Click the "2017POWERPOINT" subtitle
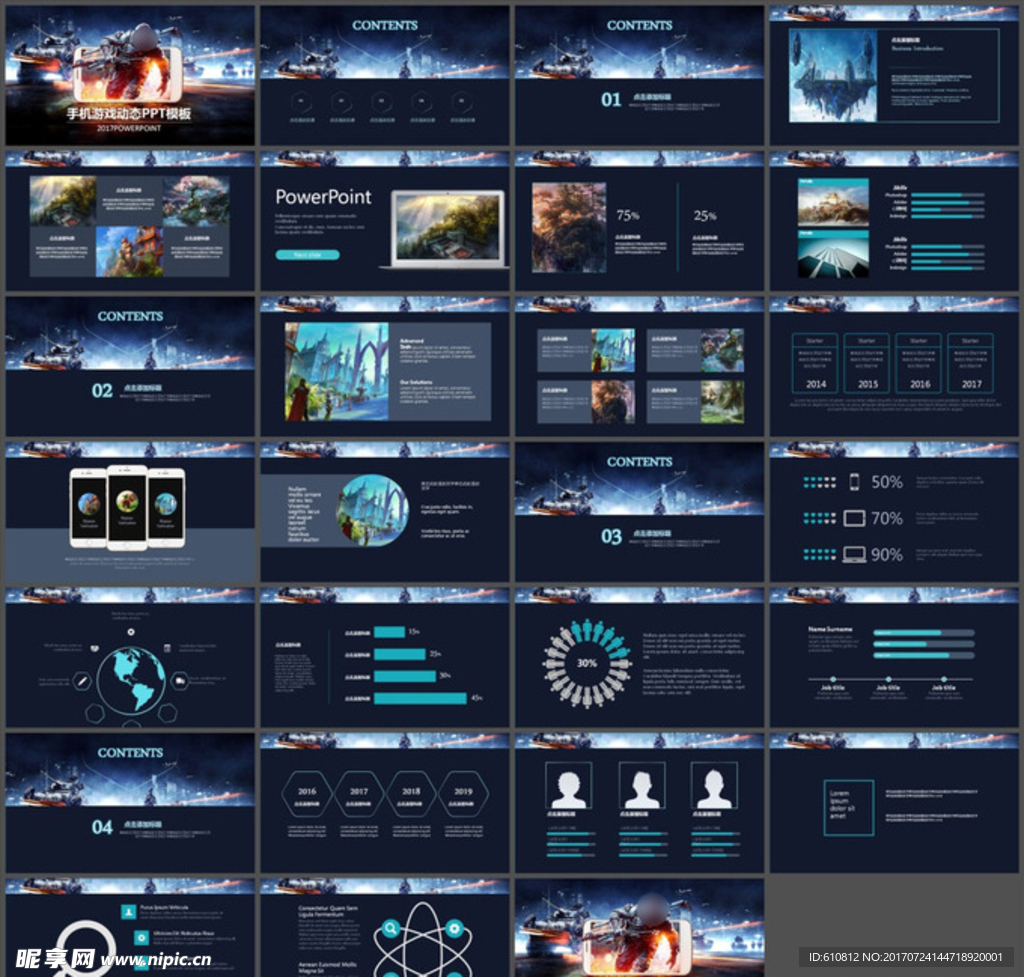The width and height of the screenshot is (1024, 977). (x=129, y=128)
